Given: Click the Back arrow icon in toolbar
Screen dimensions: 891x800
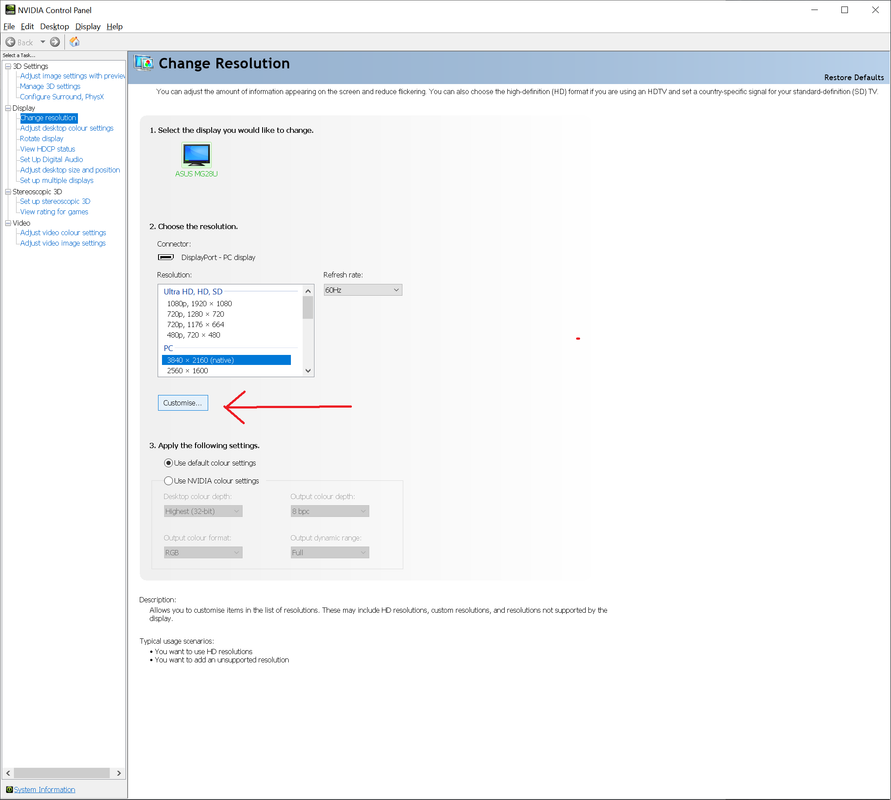Looking at the screenshot, I should (x=10, y=42).
